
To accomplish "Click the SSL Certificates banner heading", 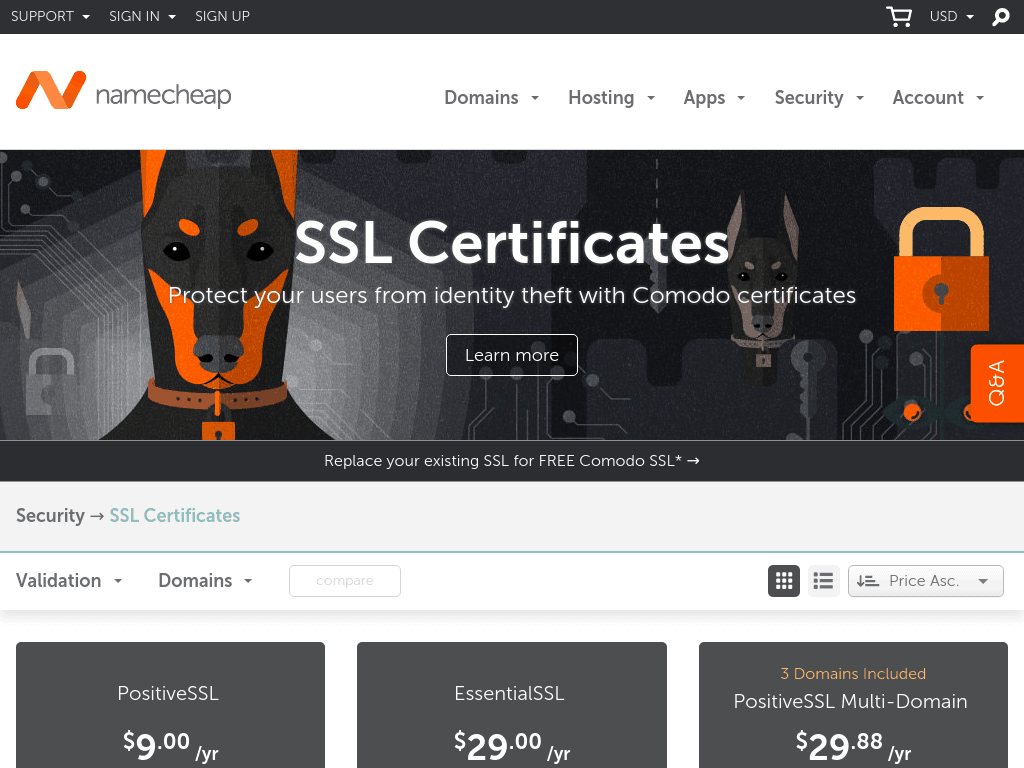I will pyautogui.click(x=512, y=242).
